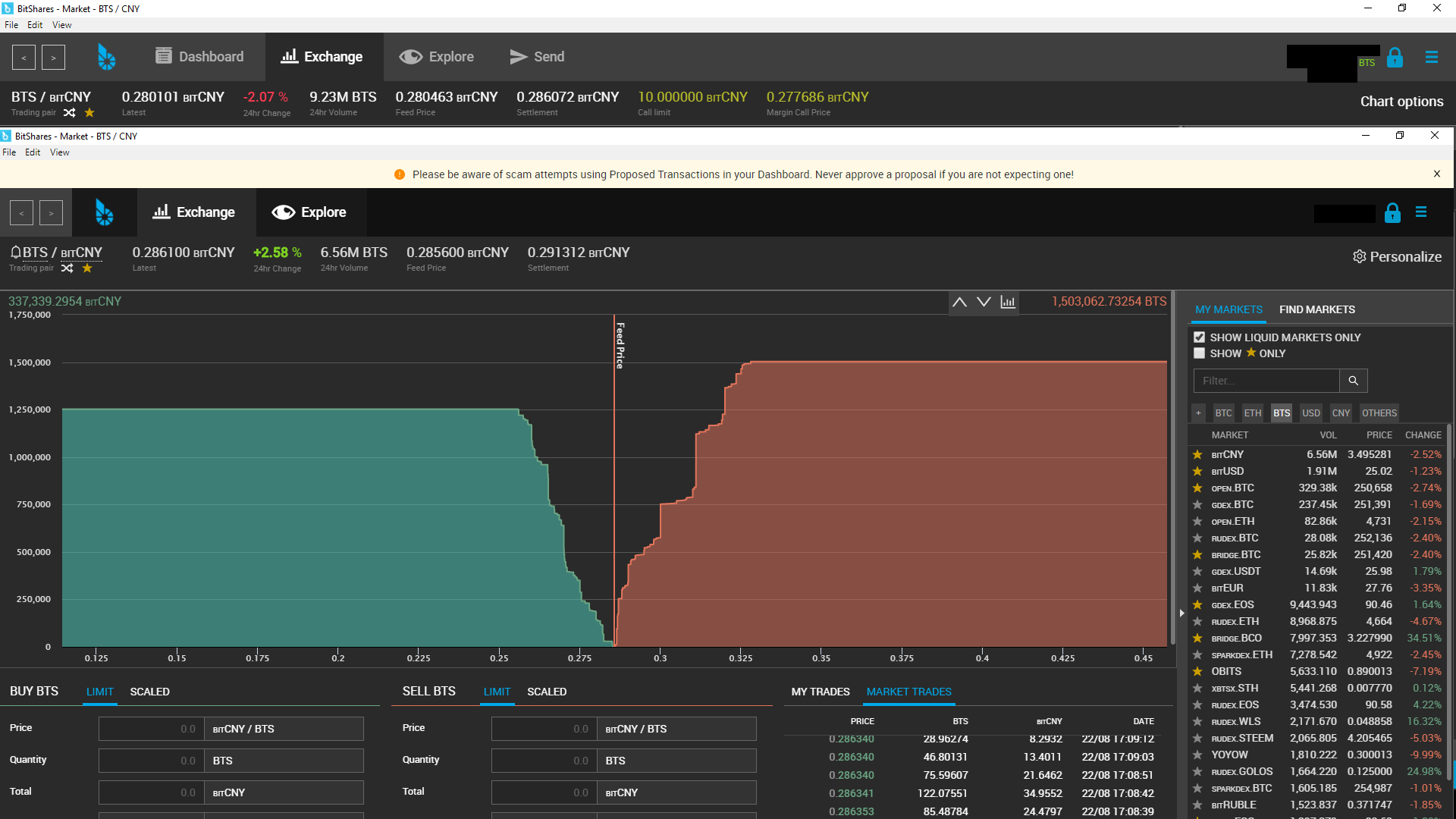
Task: Select USD base market filter
Action: tap(1311, 413)
